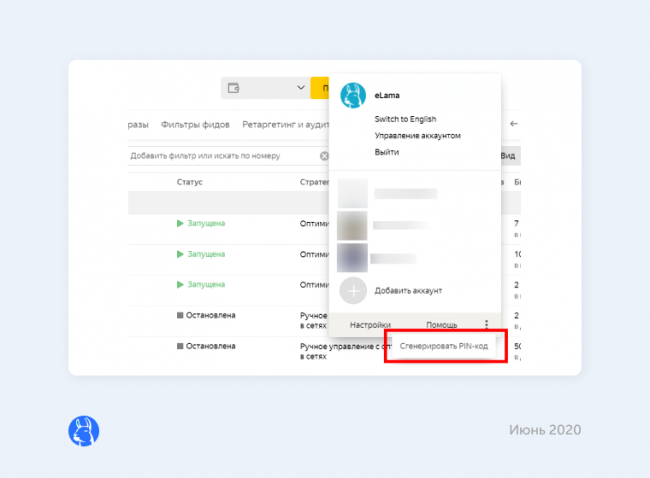Image resolution: width=650 pixels, height=478 pixels.
Task: Click Помощь link in popup footer
Action: pos(442,325)
